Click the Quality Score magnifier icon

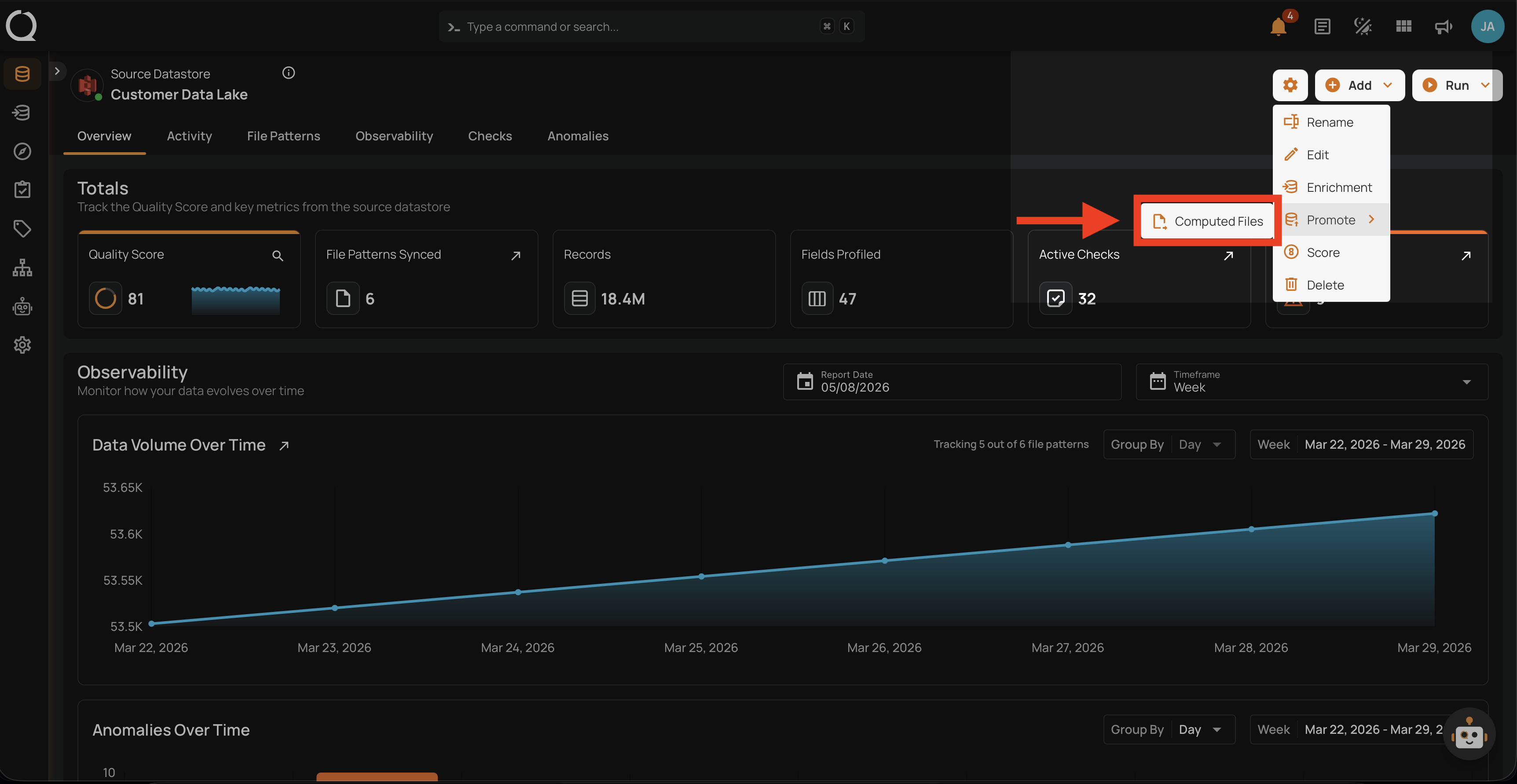(x=277, y=256)
